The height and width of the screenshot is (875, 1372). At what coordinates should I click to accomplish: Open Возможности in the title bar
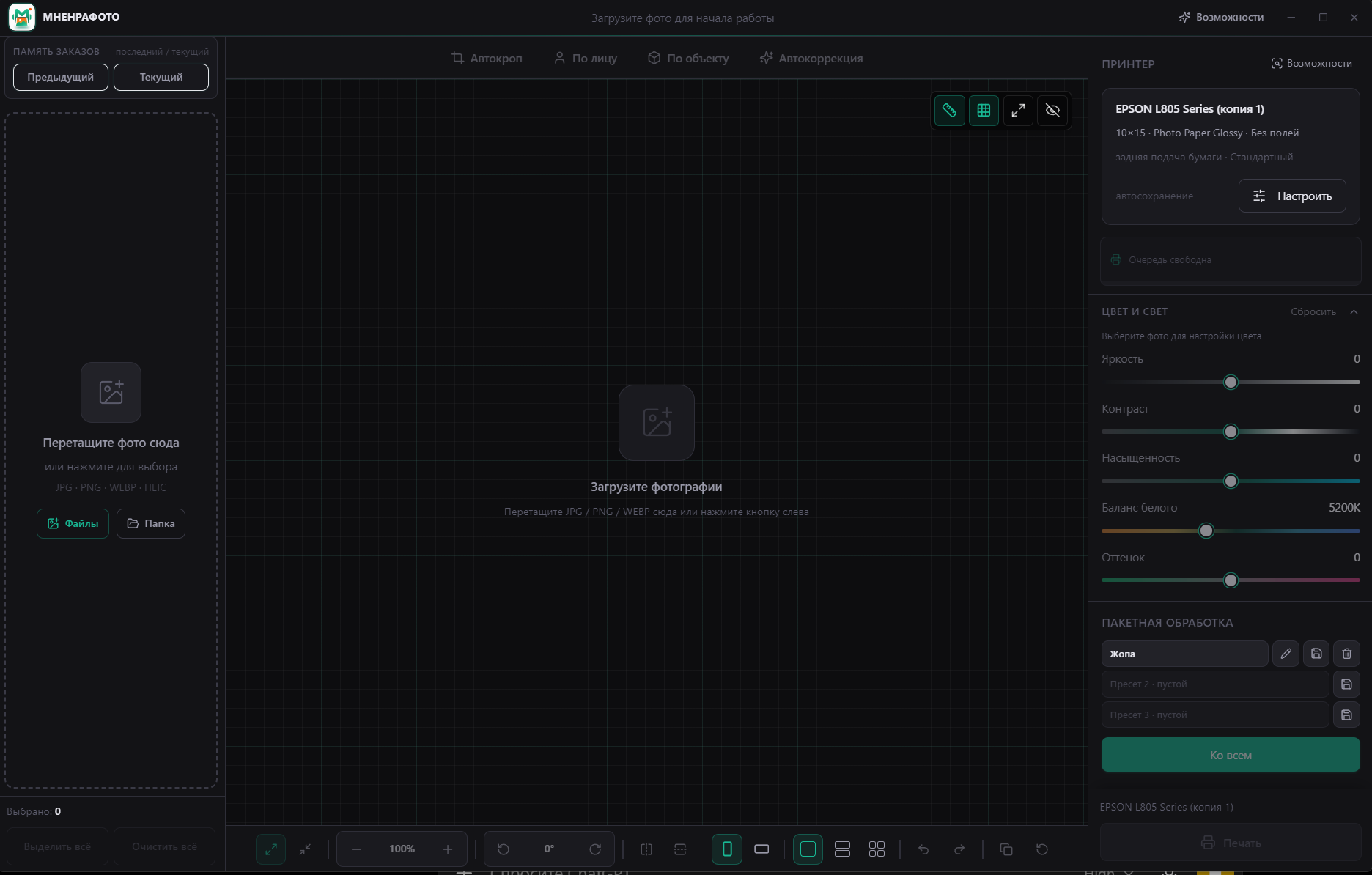coord(1221,17)
